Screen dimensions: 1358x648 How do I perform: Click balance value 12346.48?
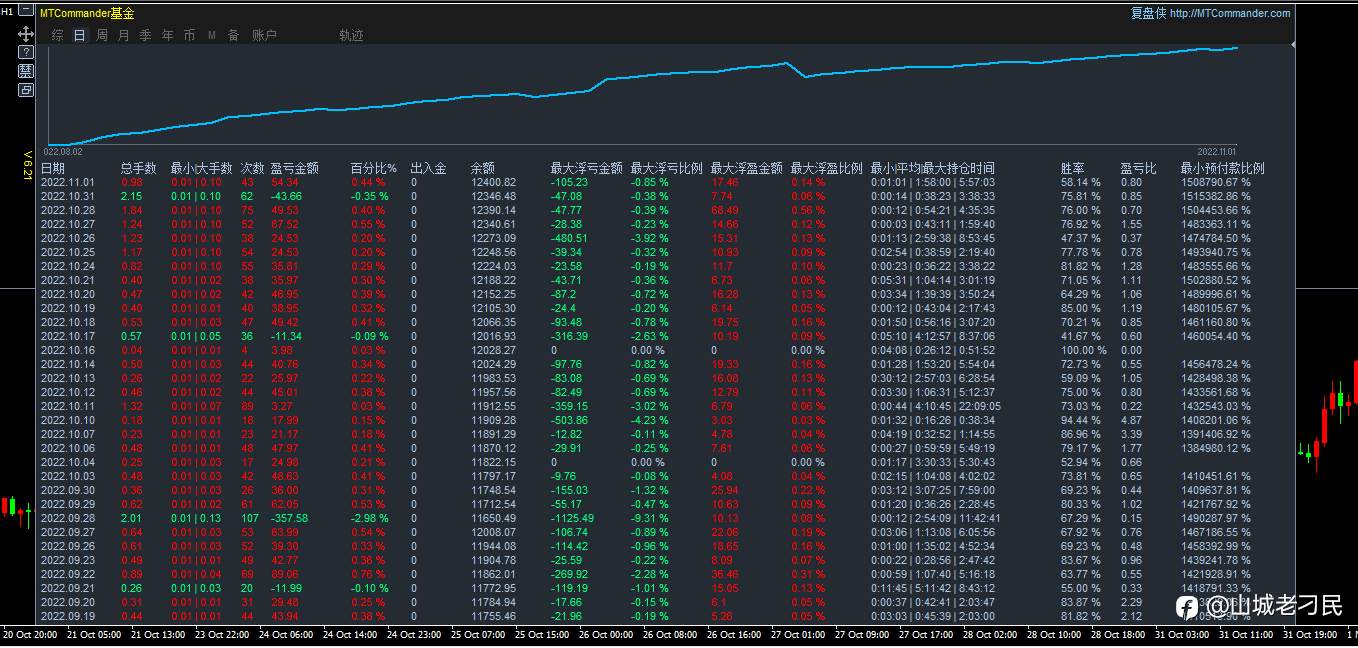(493, 196)
